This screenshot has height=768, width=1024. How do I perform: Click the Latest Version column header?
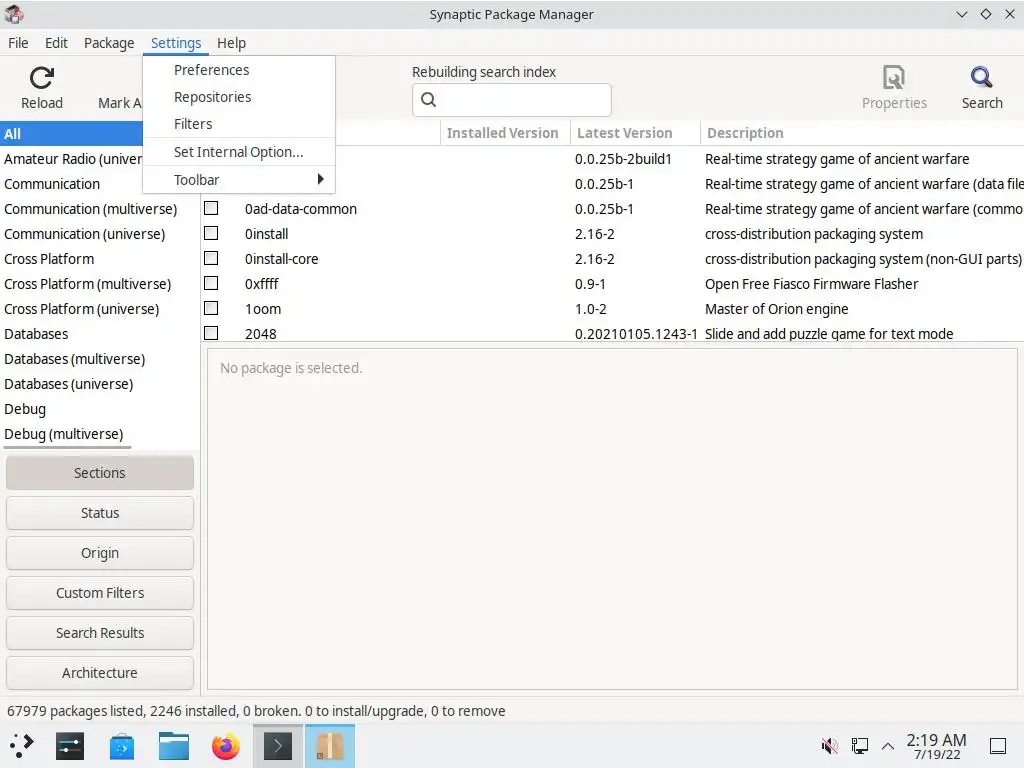pos(635,133)
